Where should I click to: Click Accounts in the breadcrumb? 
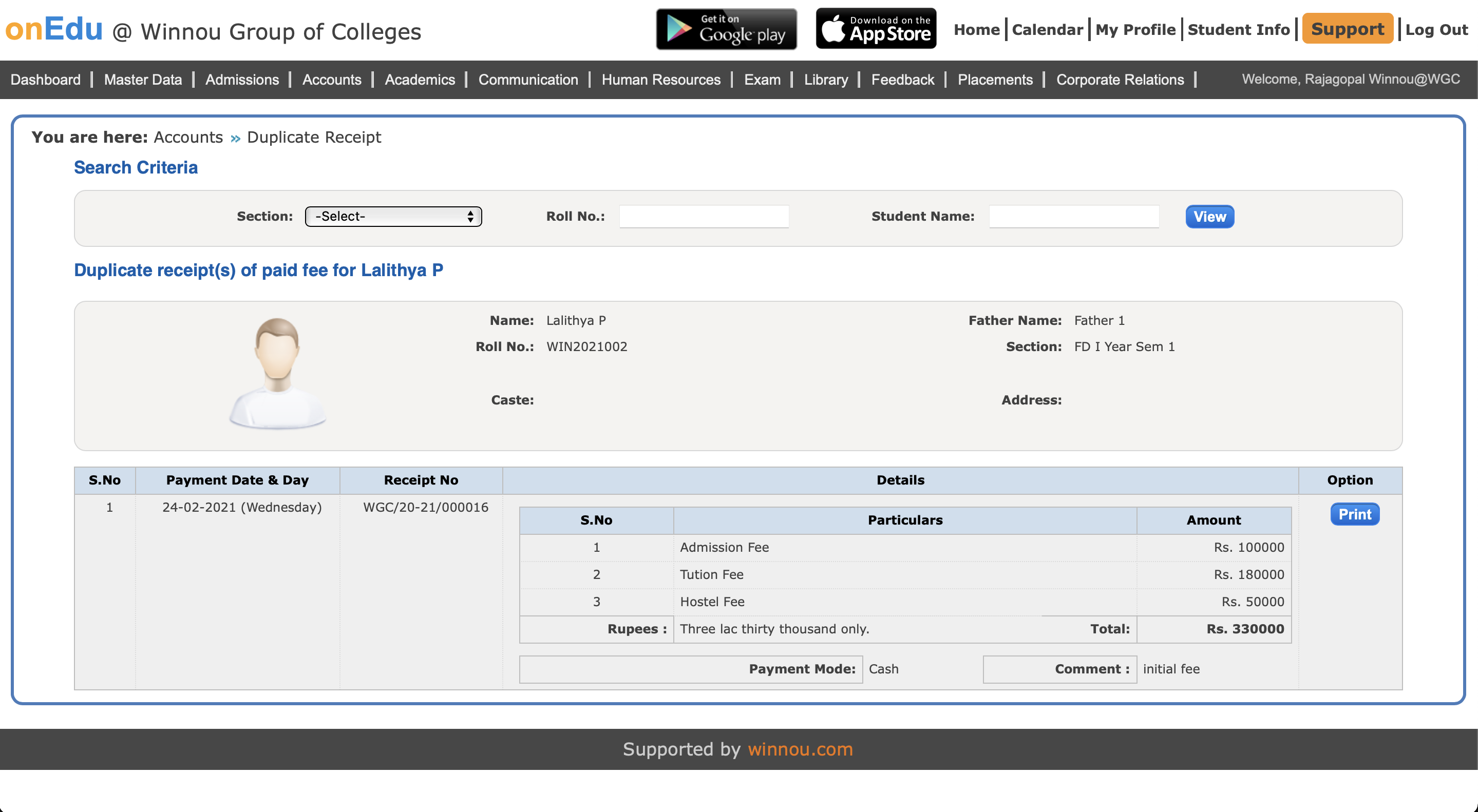click(x=188, y=138)
